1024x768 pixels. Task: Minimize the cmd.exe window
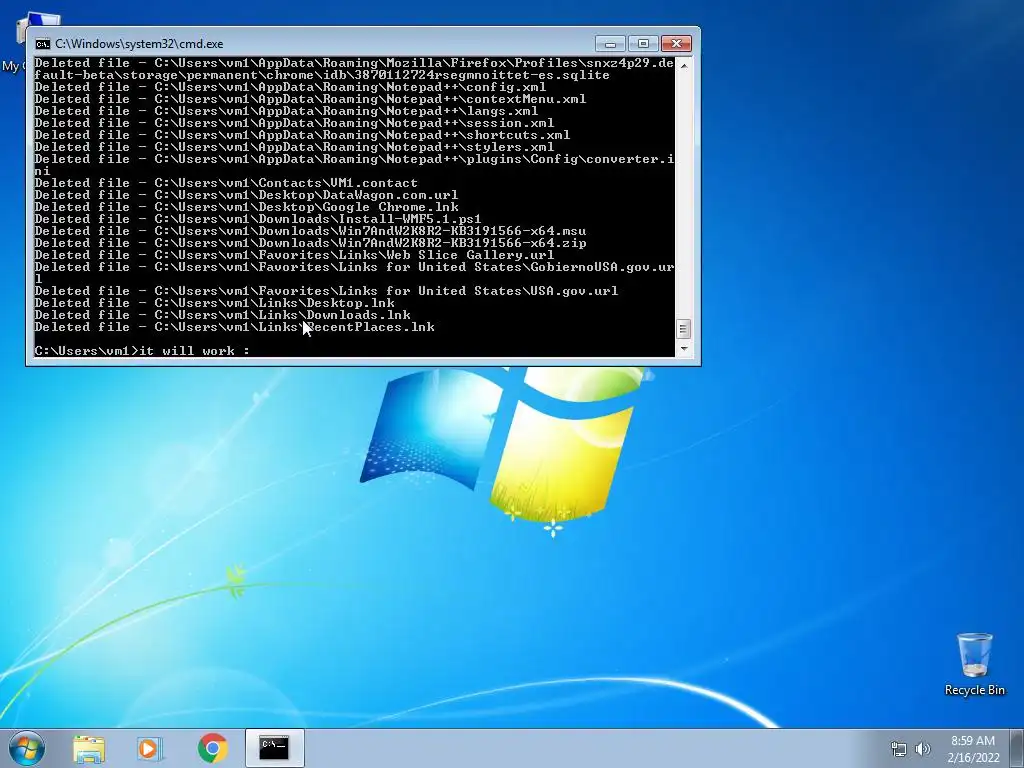pyautogui.click(x=610, y=44)
